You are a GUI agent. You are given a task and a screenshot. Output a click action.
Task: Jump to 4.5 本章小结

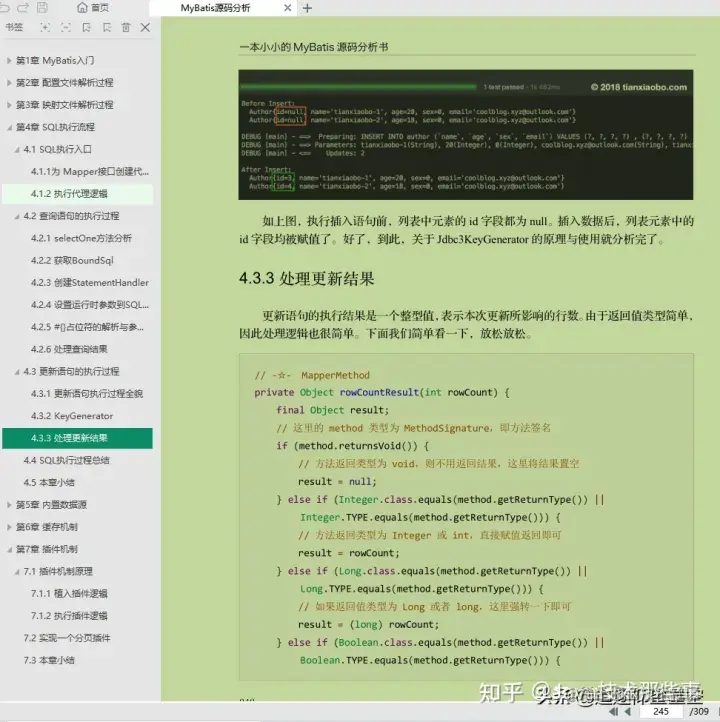click(49, 483)
